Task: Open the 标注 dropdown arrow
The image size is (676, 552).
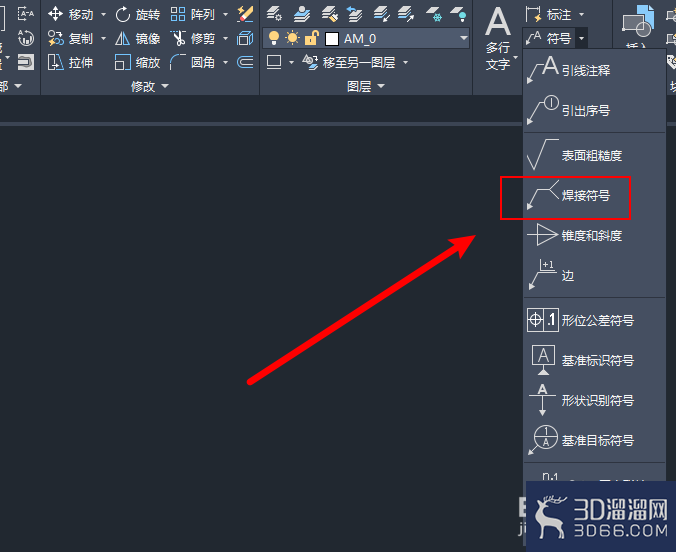Action: pyautogui.click(x=582, y=15)
